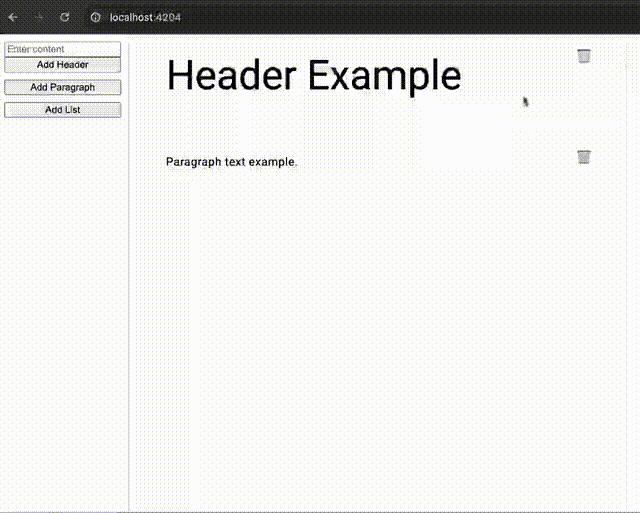
Task: Go back using the browser back arrow
Action: coord(13,17)
